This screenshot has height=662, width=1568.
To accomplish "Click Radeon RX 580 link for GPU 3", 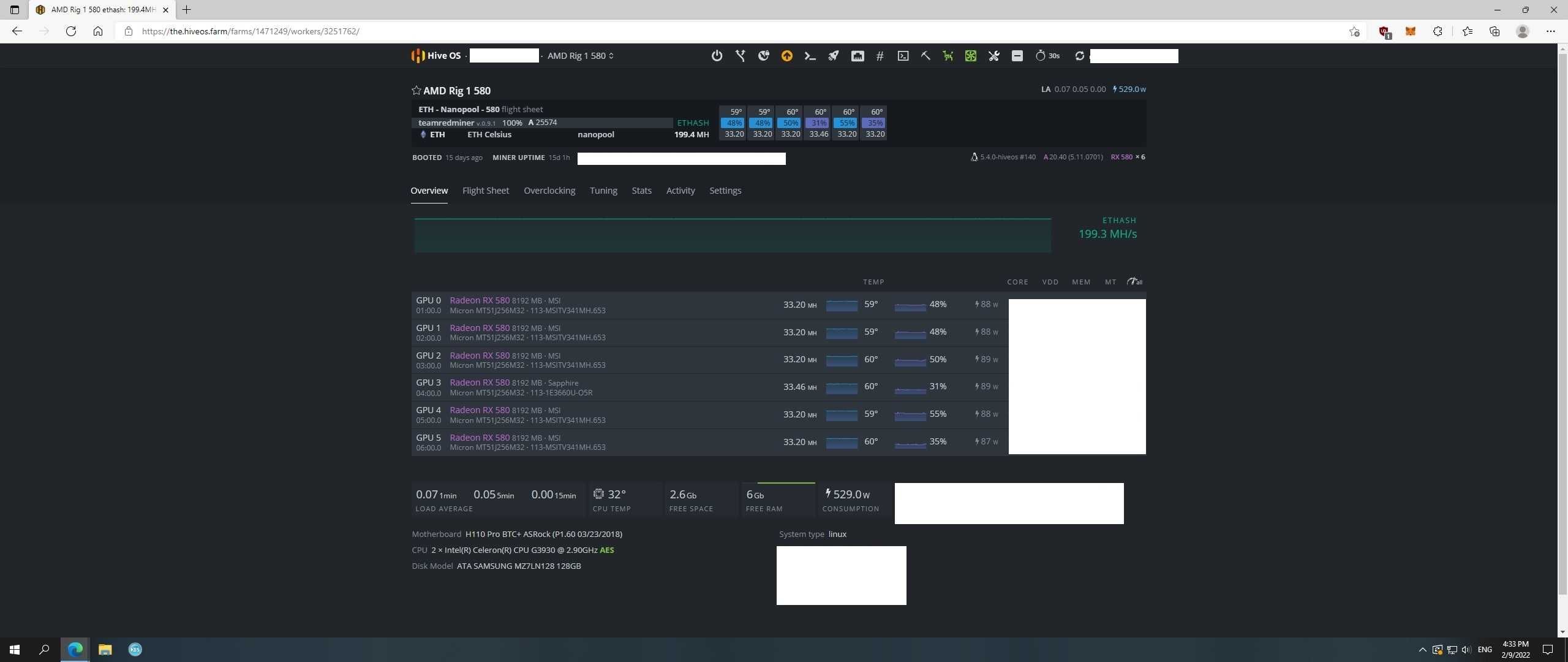I will 479,382.
